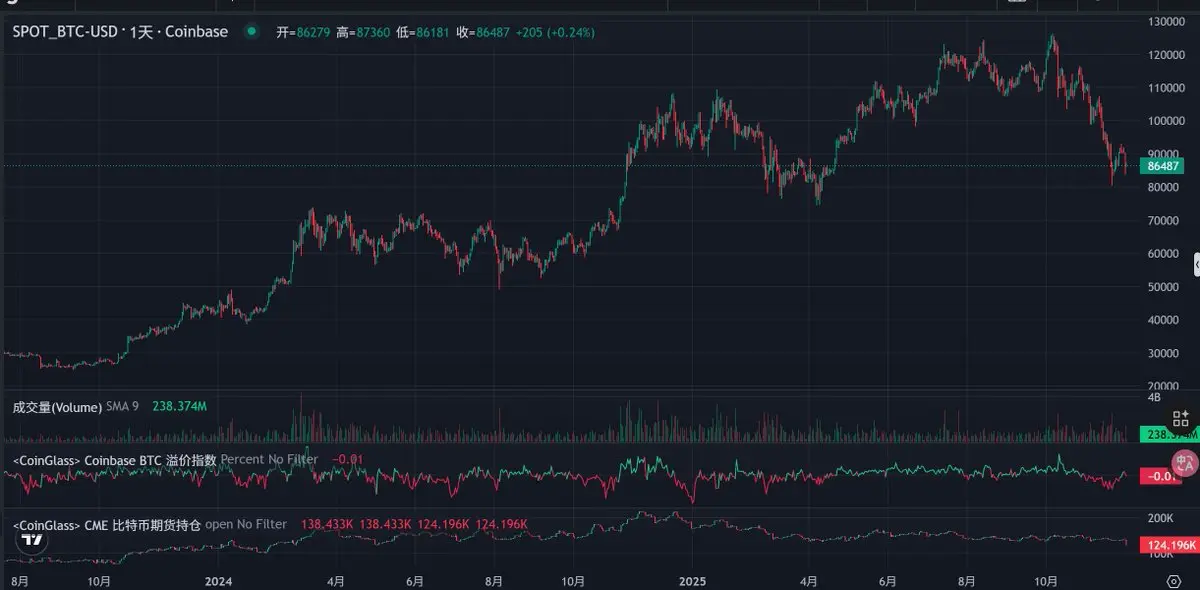Click the red -0.01 premium axis label
This screenshot has height=590, width=1200.
pyautogui.click(x=1160, y=476)
